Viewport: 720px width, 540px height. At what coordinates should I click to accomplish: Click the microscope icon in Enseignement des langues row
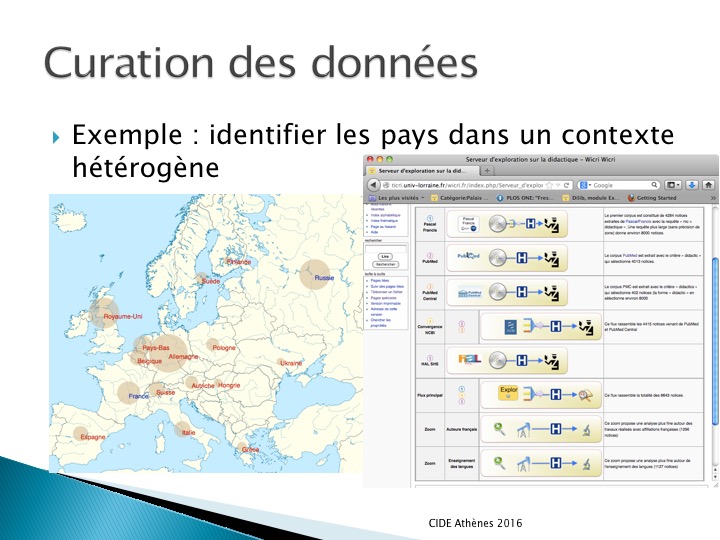(586, 464)
